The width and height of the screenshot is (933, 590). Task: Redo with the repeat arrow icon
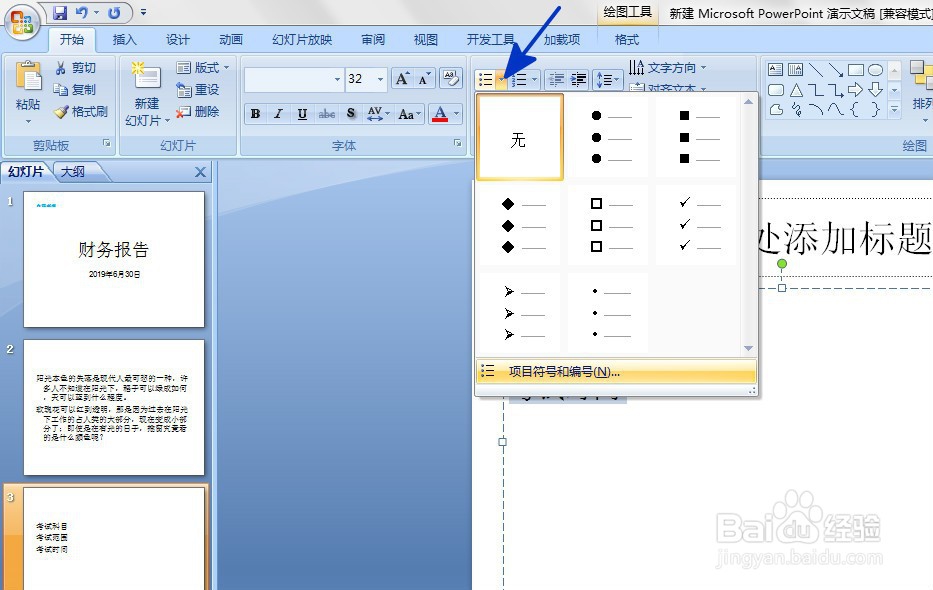[114, 12]
